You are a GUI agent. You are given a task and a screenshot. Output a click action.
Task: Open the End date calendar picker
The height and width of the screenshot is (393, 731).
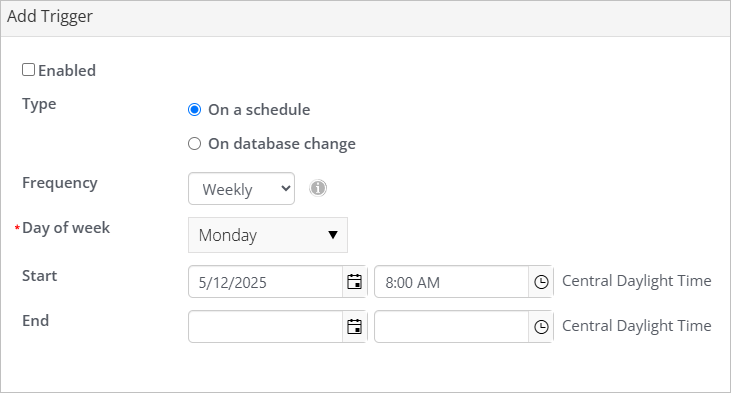point(354,326)
